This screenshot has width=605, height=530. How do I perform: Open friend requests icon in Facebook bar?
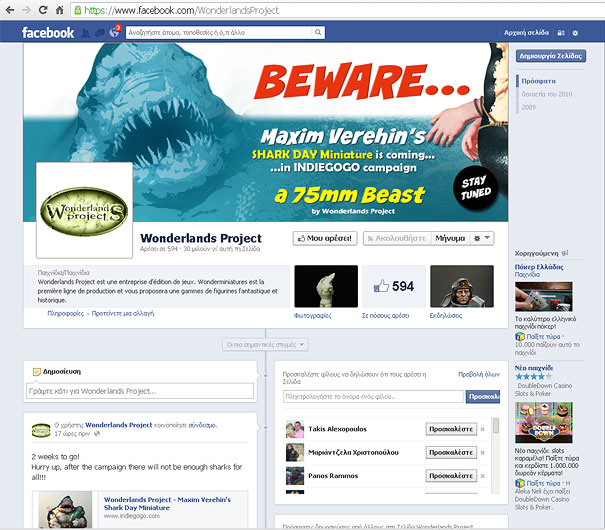tap(86, 33)
